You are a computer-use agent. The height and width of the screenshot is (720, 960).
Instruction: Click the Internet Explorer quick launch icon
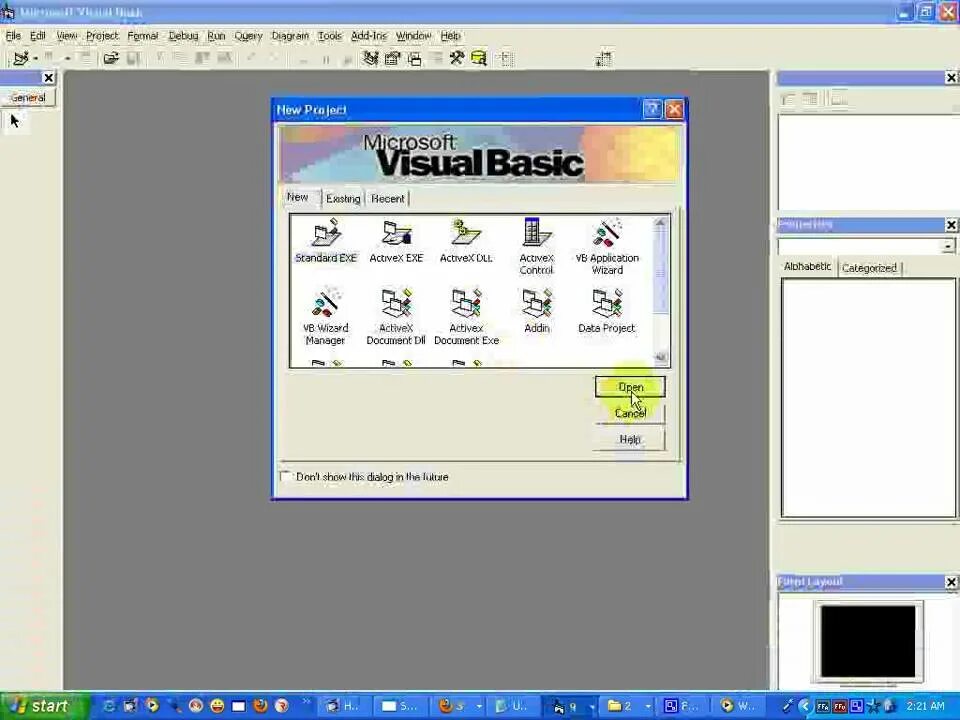110,706
